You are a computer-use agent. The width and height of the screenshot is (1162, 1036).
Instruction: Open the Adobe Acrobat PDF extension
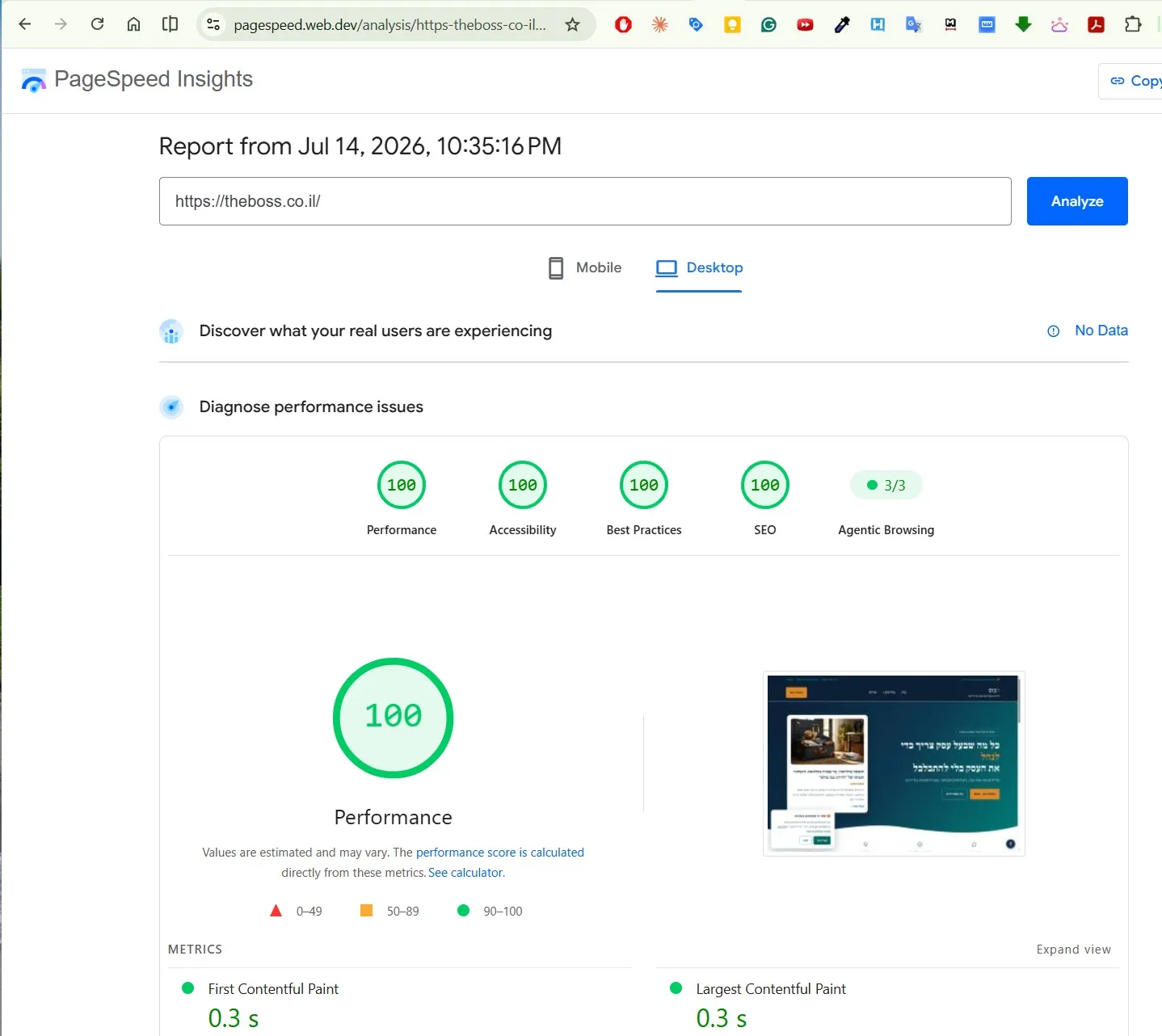[x=1096, y=25]
